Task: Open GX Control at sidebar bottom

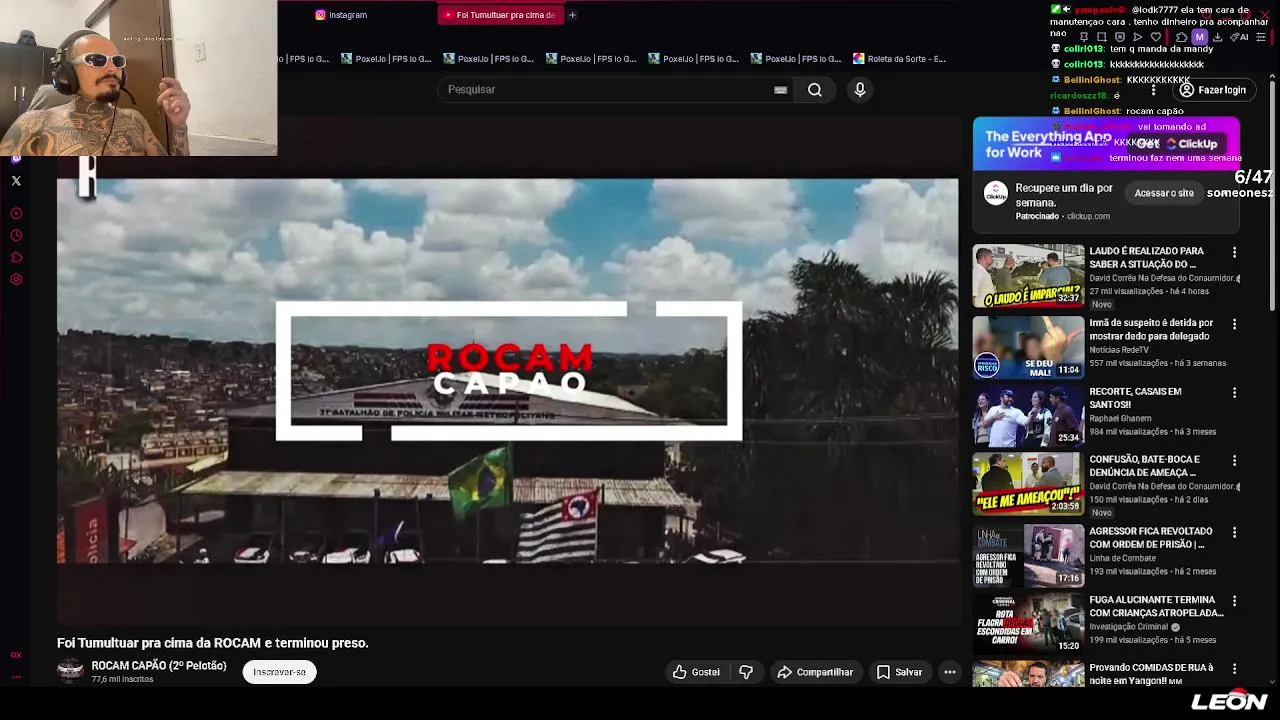Action: [x=16, y=655]
